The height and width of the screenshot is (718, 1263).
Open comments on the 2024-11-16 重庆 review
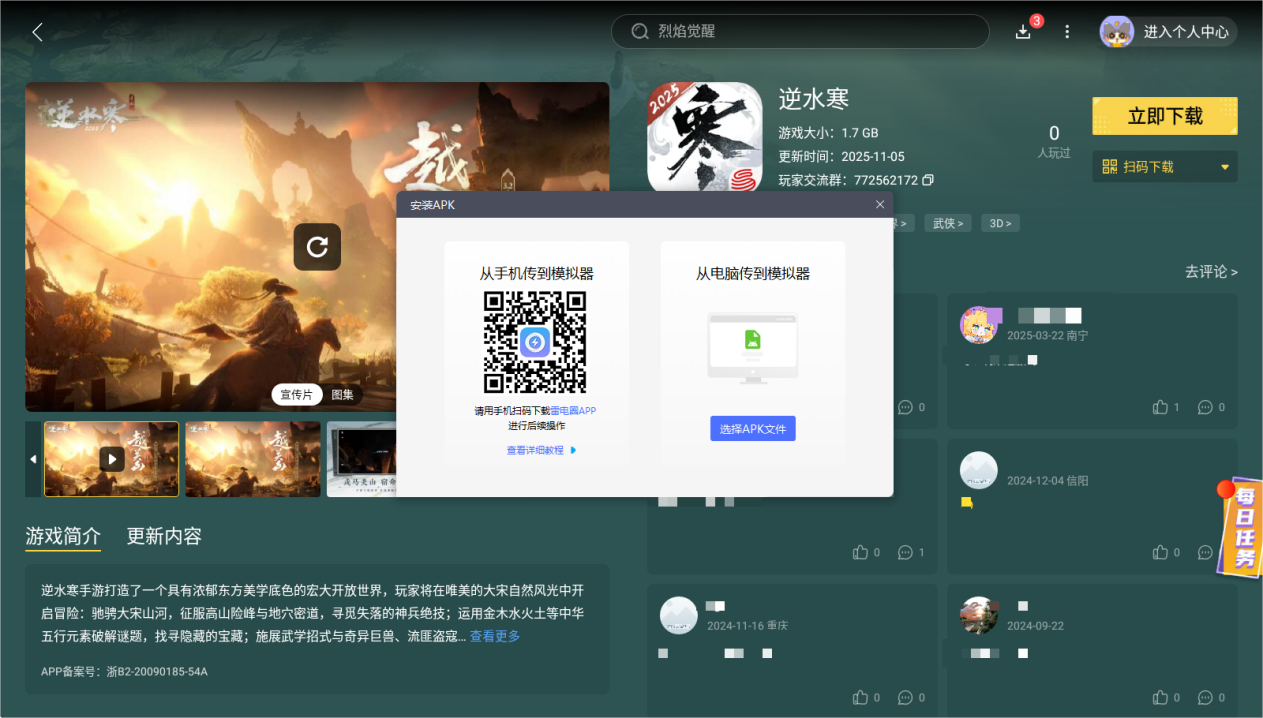905,697
